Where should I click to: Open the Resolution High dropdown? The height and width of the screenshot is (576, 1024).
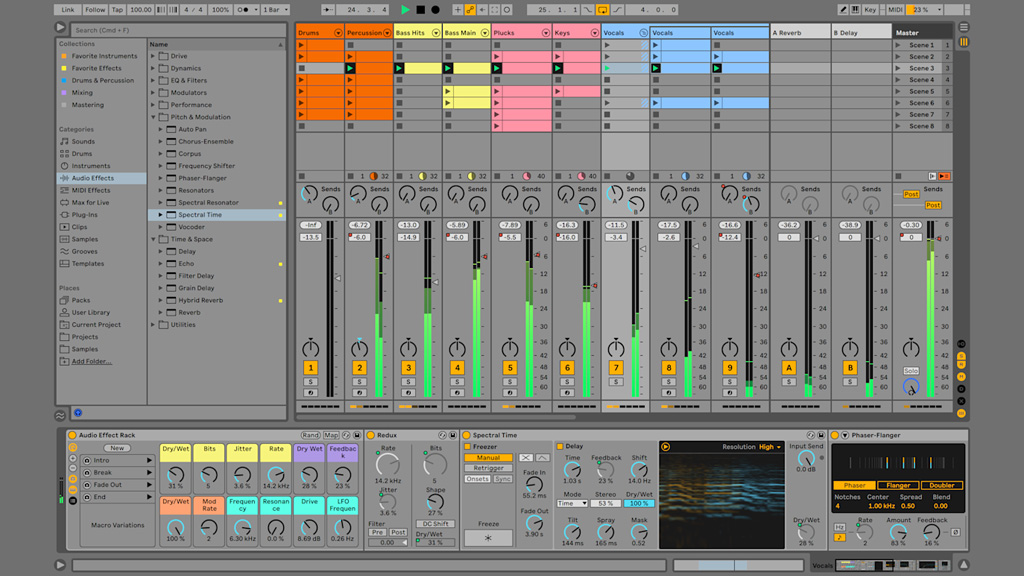[769, 447]
